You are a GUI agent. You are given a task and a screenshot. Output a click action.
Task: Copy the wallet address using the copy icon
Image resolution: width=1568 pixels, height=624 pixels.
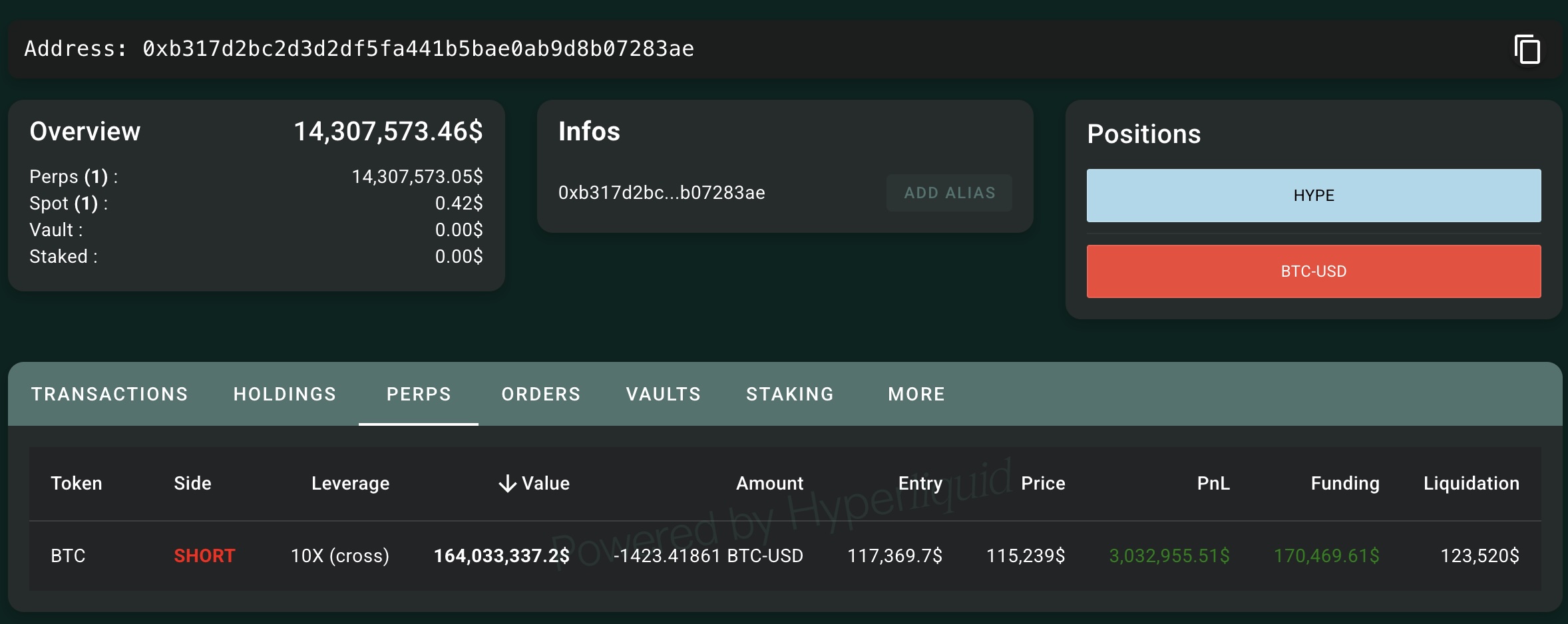(x=1527, y=49)
